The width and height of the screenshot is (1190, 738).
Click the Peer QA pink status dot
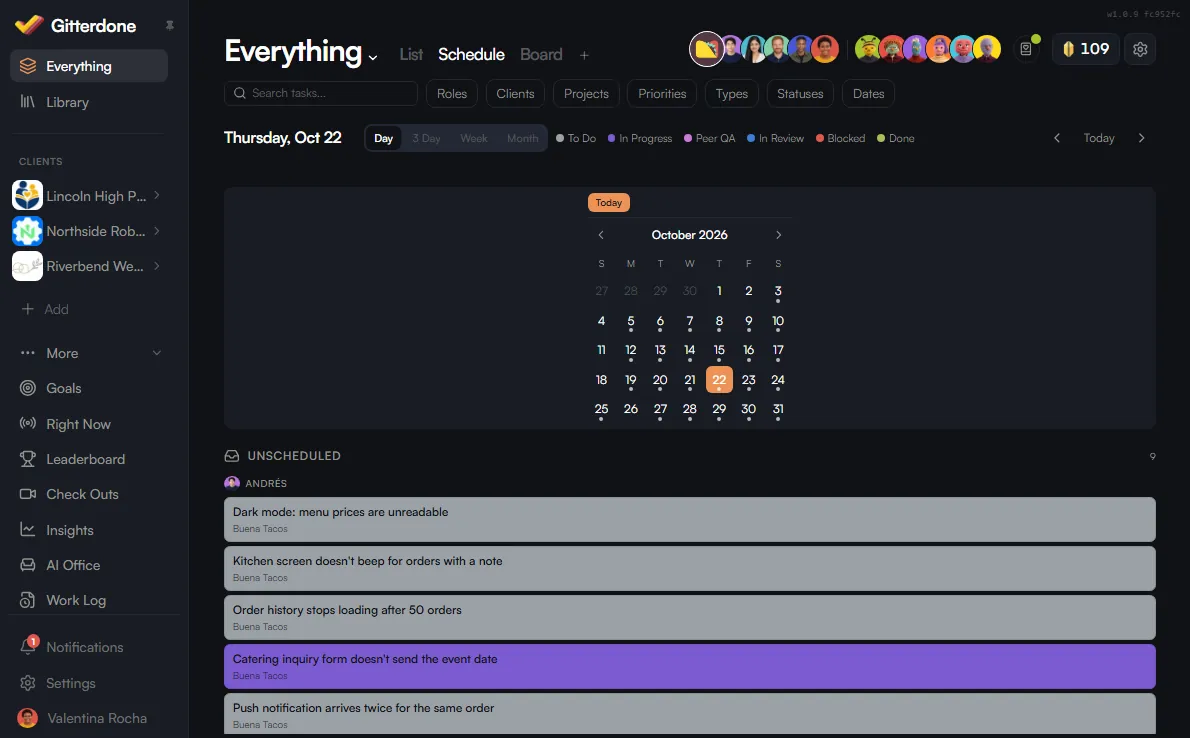click(688, 138)
